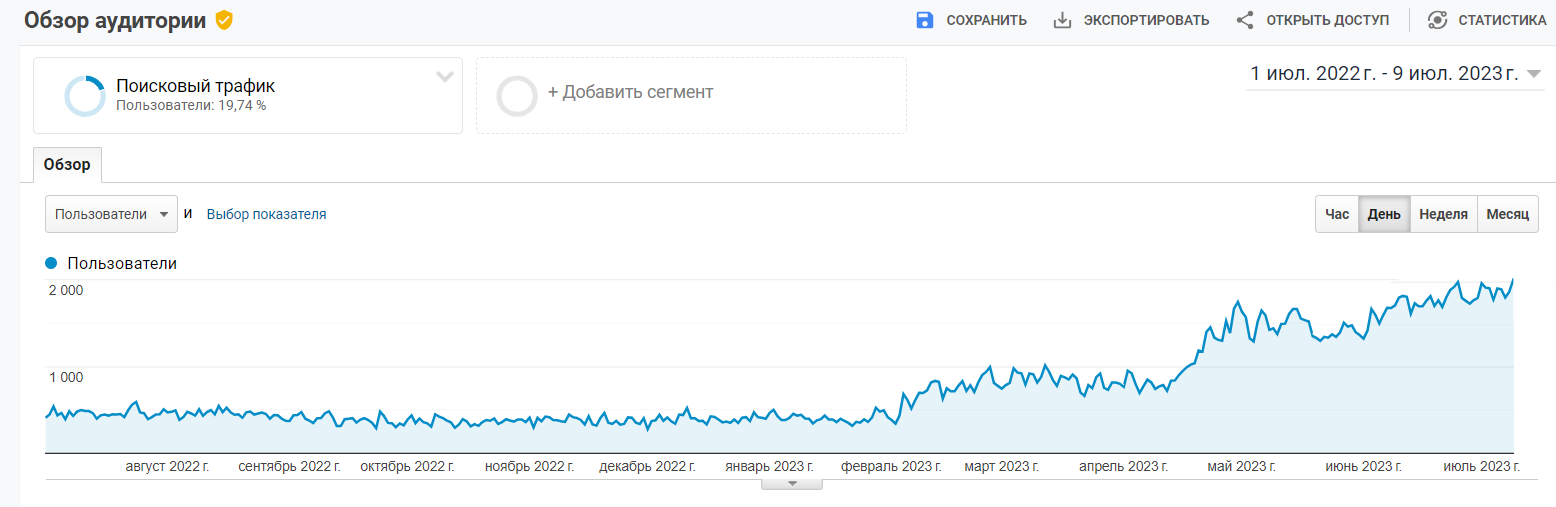Click the Выбор показателя link
The image size is (1556, 507).
coord(266,214)
